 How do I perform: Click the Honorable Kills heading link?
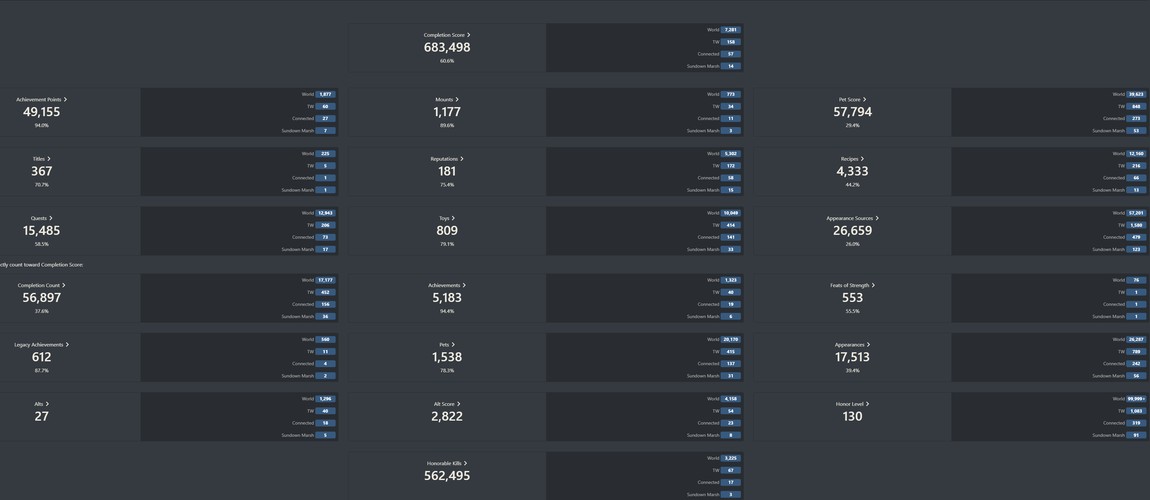[x=447, y=463]
